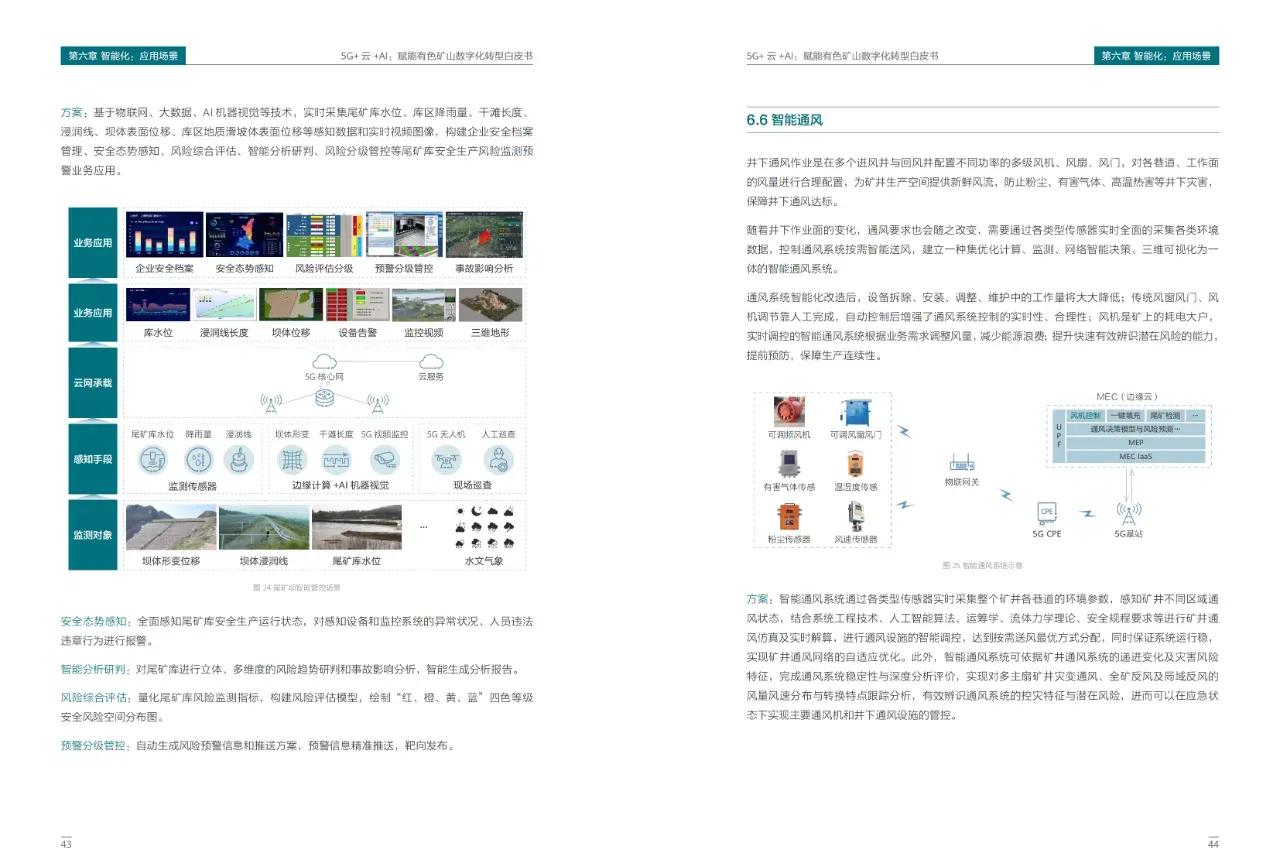Click the 人工巡查 inspector person icon
Viewport: 1280px width, 868px height.
tap(500, 461)
